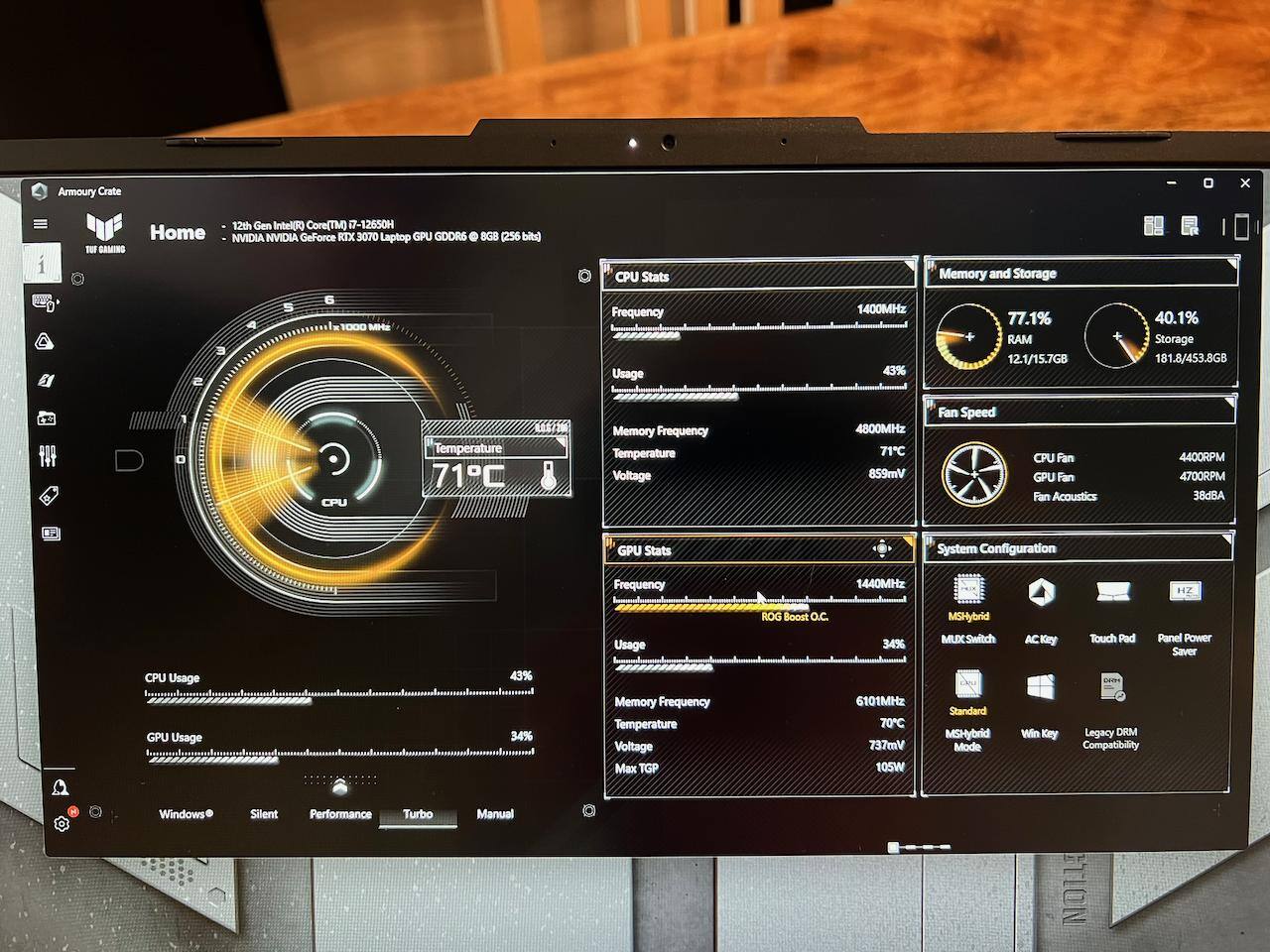This screenshot has height=952, width=1270.
Task: Open the Devices keyboard-mouse sidebar icon
Action: (46, 302)
